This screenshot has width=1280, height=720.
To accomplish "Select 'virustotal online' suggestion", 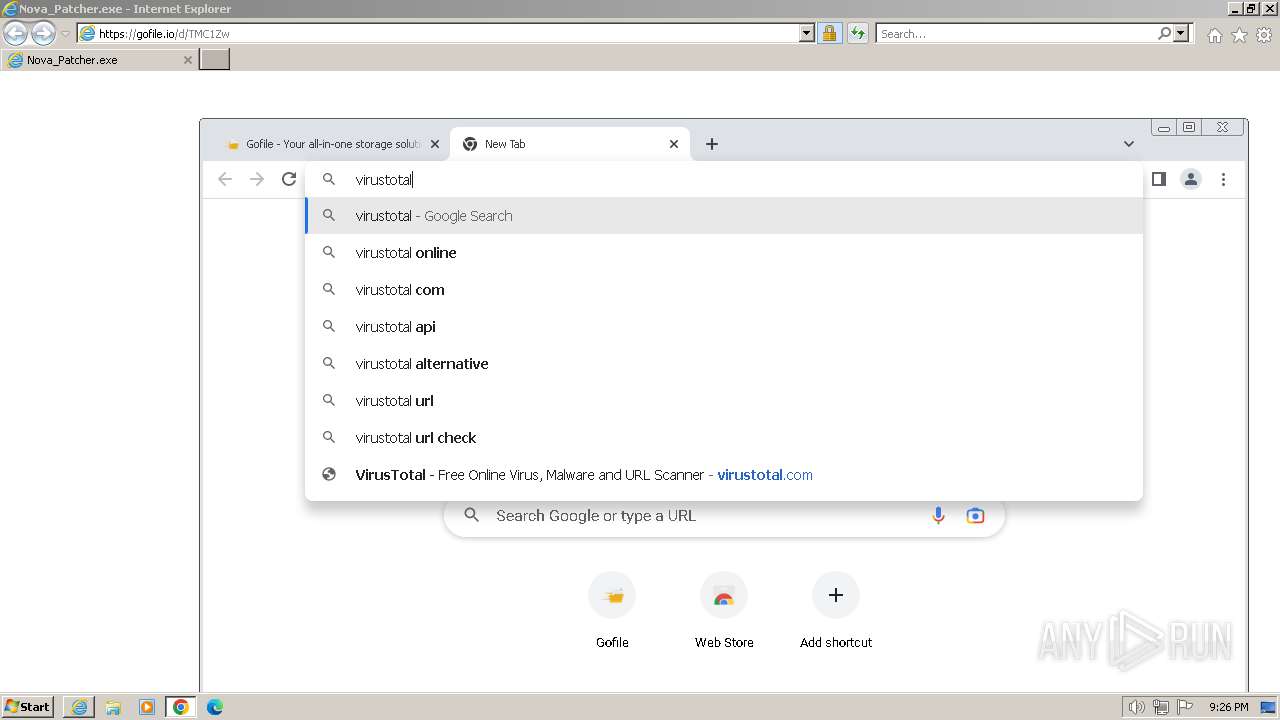I will pyautogui.click(x=724, y=253).
